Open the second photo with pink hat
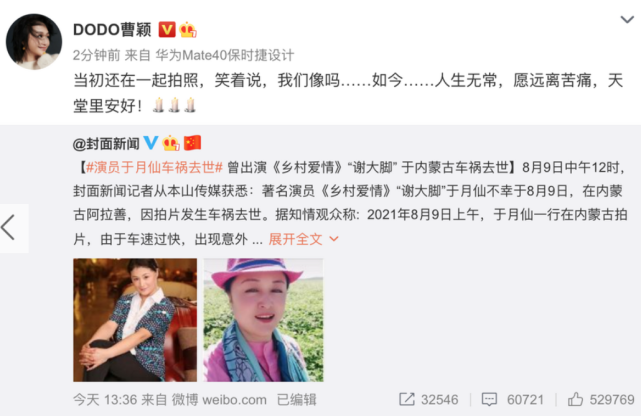 263,320
